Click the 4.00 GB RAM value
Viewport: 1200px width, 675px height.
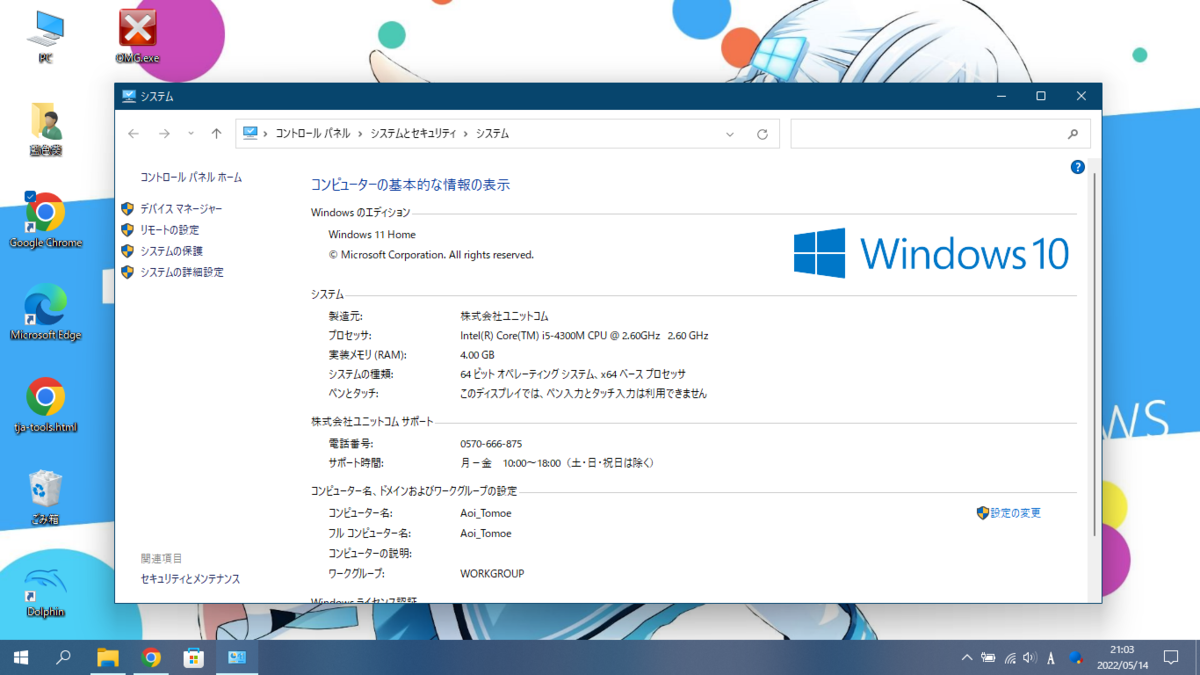[478, 355]
